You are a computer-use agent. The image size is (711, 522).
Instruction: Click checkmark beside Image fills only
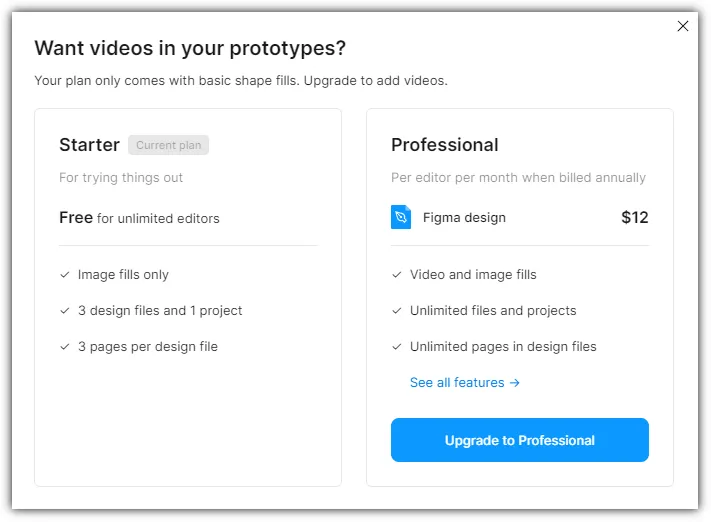pos(64,274)
